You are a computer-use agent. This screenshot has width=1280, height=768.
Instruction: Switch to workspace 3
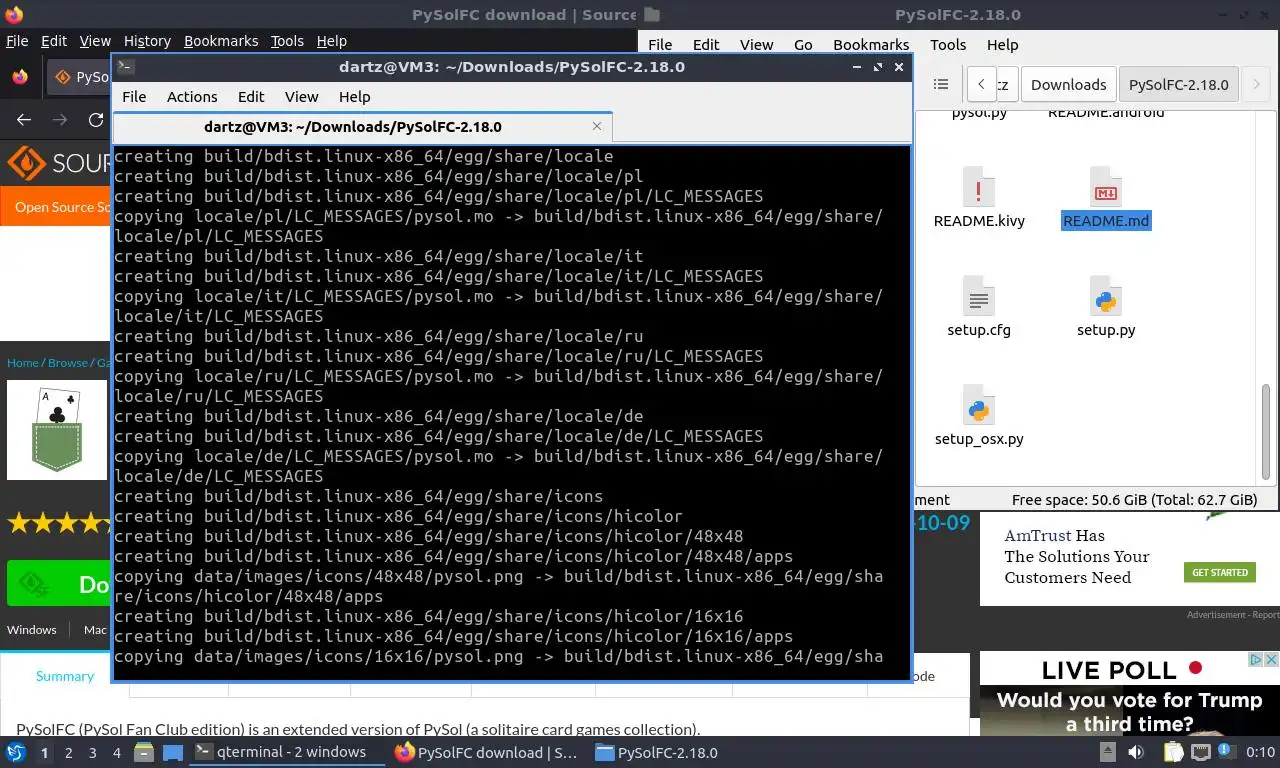(x=92, y=752)
